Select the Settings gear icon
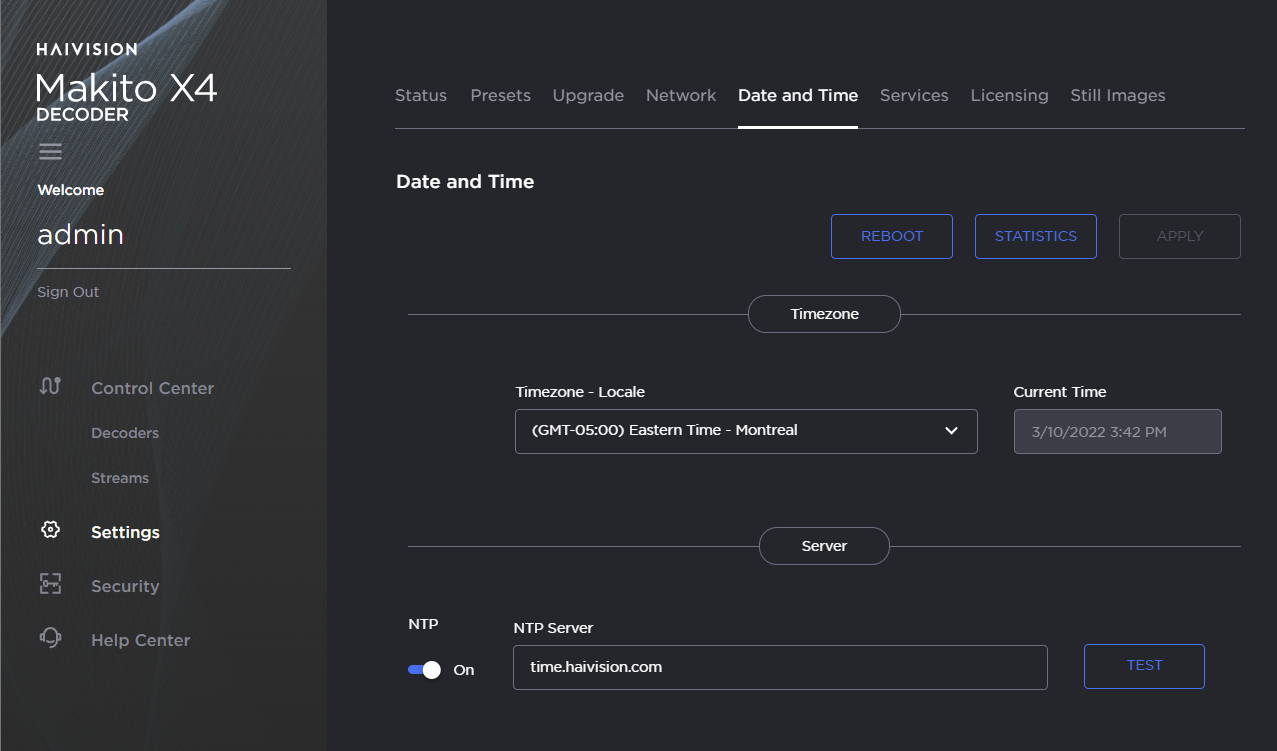The height and width of the screenshot is (751, 1277). [x=50, y=529]
